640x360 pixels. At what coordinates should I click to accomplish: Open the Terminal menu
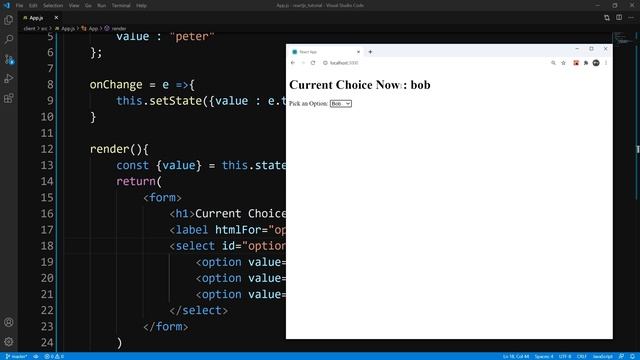click(121, 6)
